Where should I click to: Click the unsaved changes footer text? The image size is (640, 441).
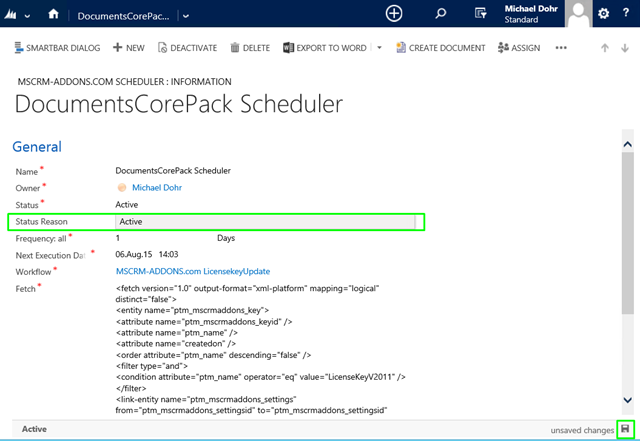582,430
